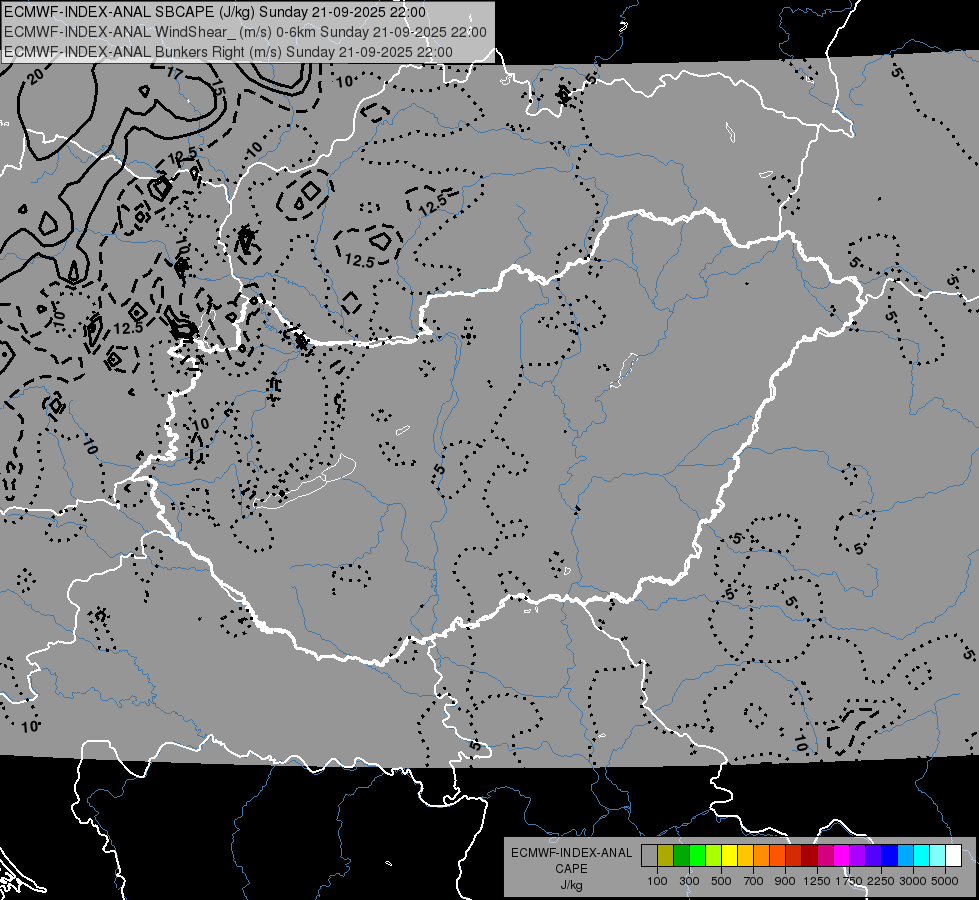Select the cyan legend swatch

click(x=922, y=855)
